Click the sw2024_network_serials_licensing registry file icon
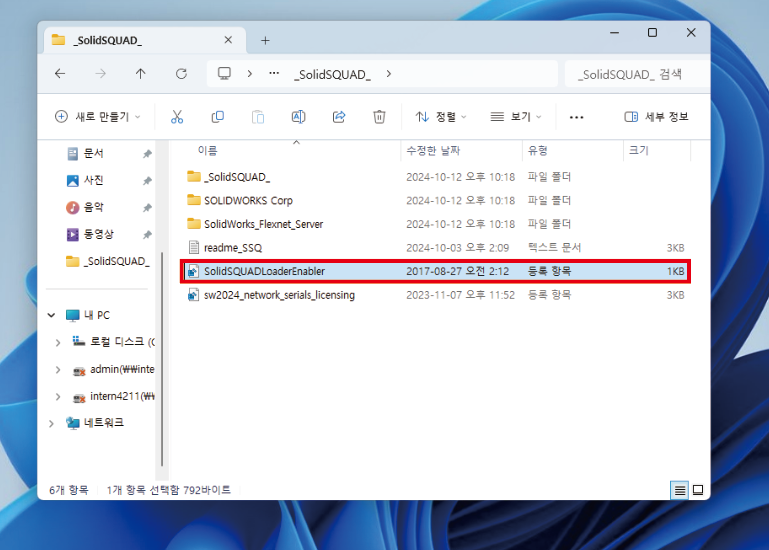Image resolution: width=769 pixels, height=550 pixels. click(194, 295)
